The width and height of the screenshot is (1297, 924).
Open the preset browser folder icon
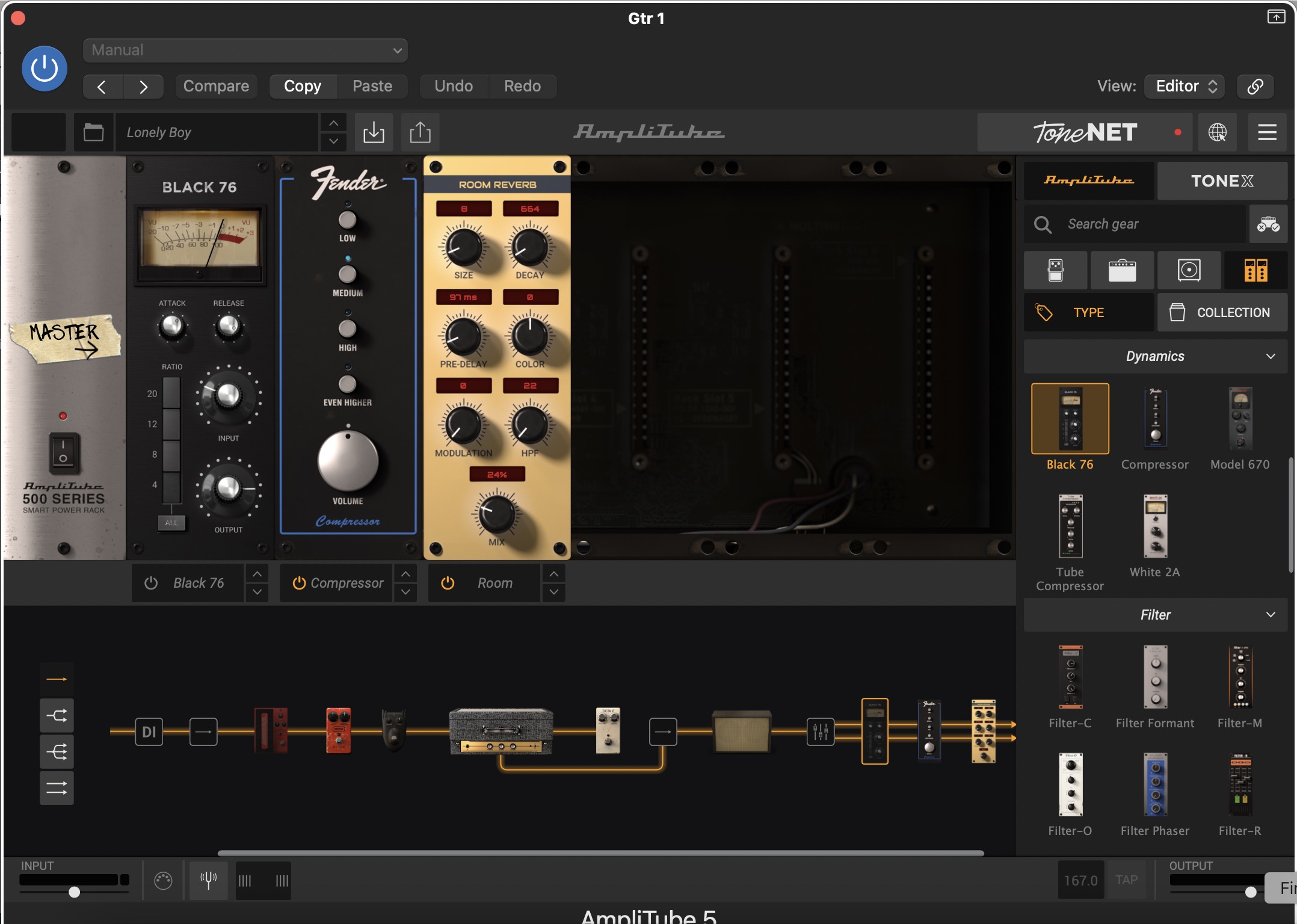(93, 132)
